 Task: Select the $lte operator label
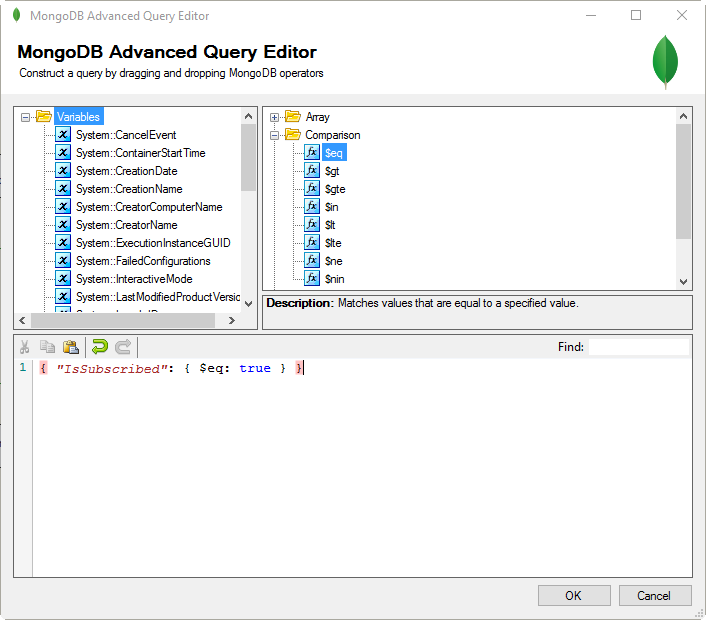coord(333,243)
